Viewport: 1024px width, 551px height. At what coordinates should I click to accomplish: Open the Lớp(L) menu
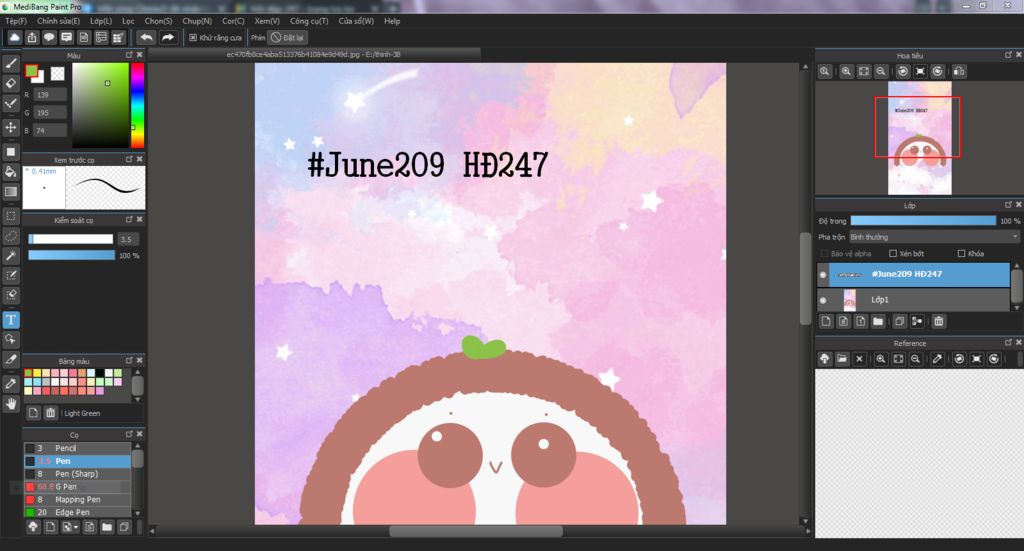(x=101, y=21)
